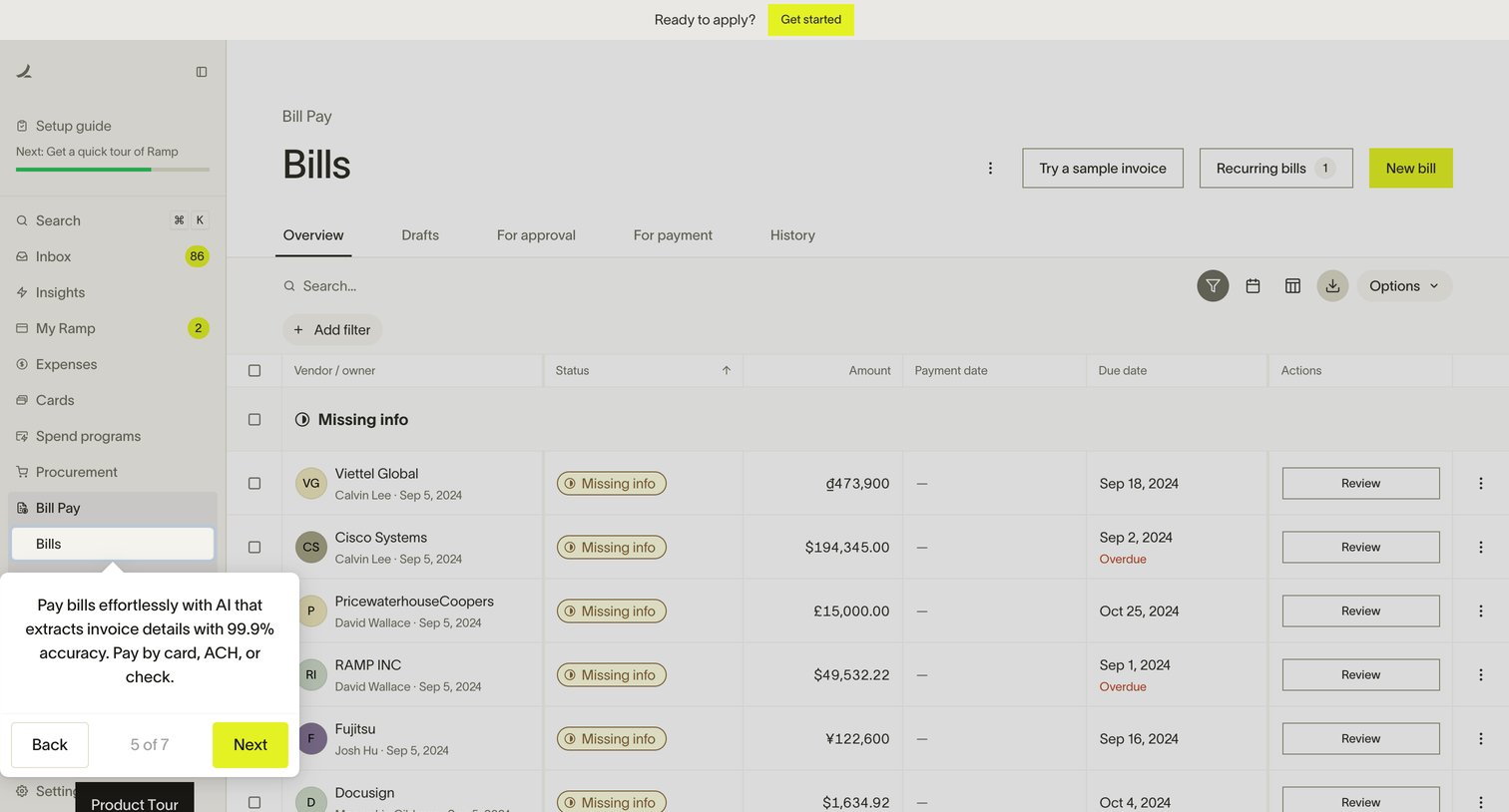Click the $194,345.00 amount
The width and height of the screenshot is (1509, 812).
[x=847, y=548]
